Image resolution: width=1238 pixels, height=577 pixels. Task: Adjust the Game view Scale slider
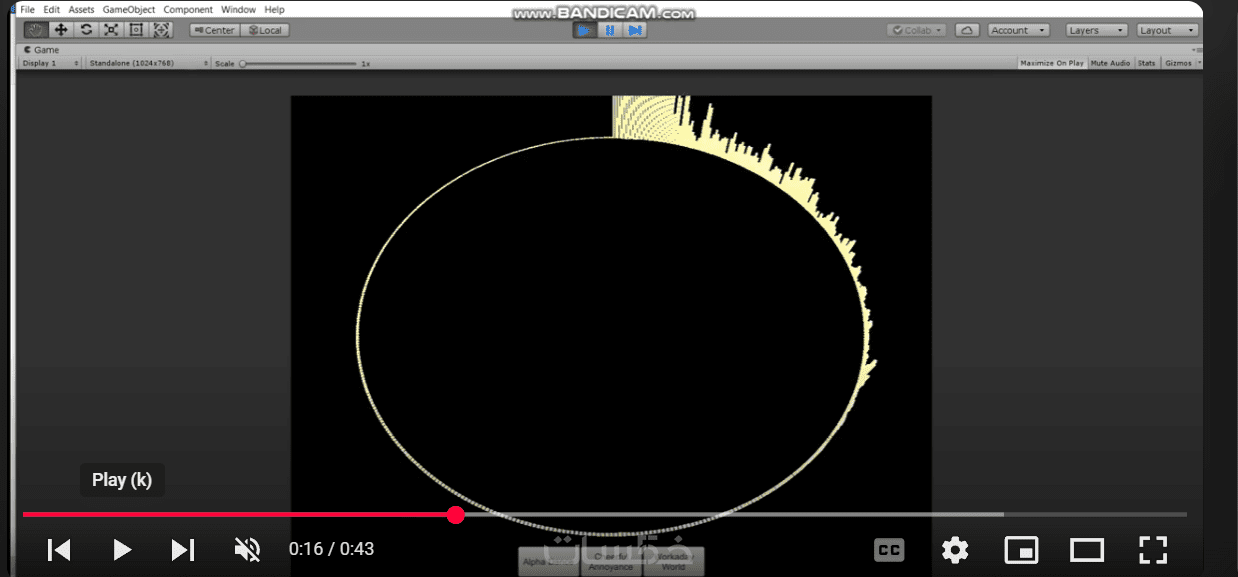click(299, 63)
